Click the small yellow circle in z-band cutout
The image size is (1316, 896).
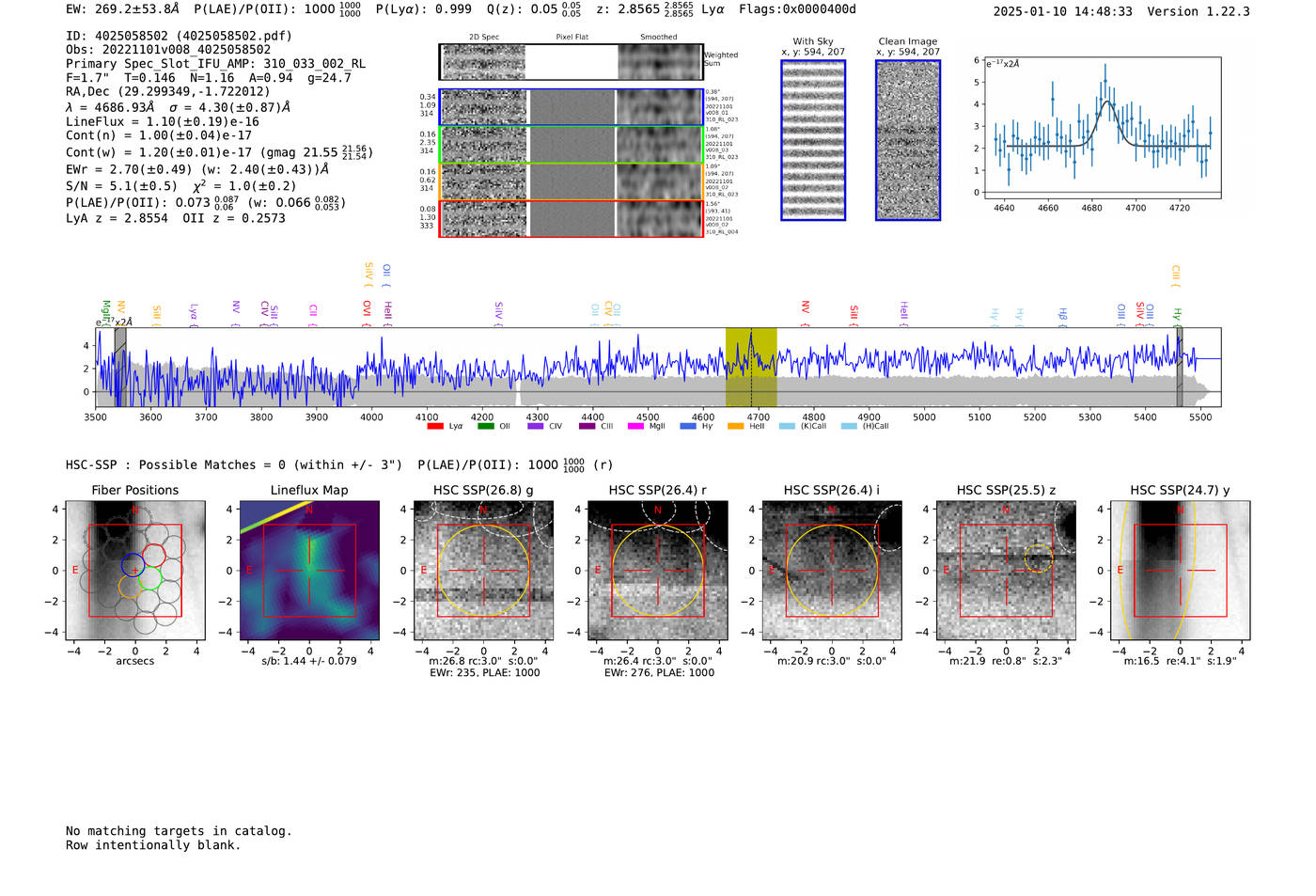[x=1038, y=558]
